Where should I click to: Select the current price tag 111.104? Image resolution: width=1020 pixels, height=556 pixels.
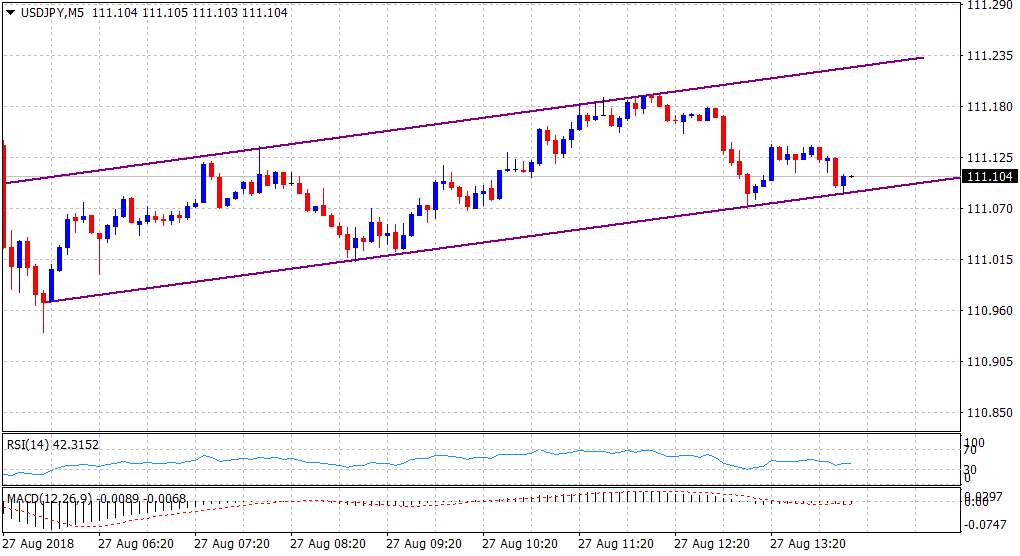click(988, 177)
